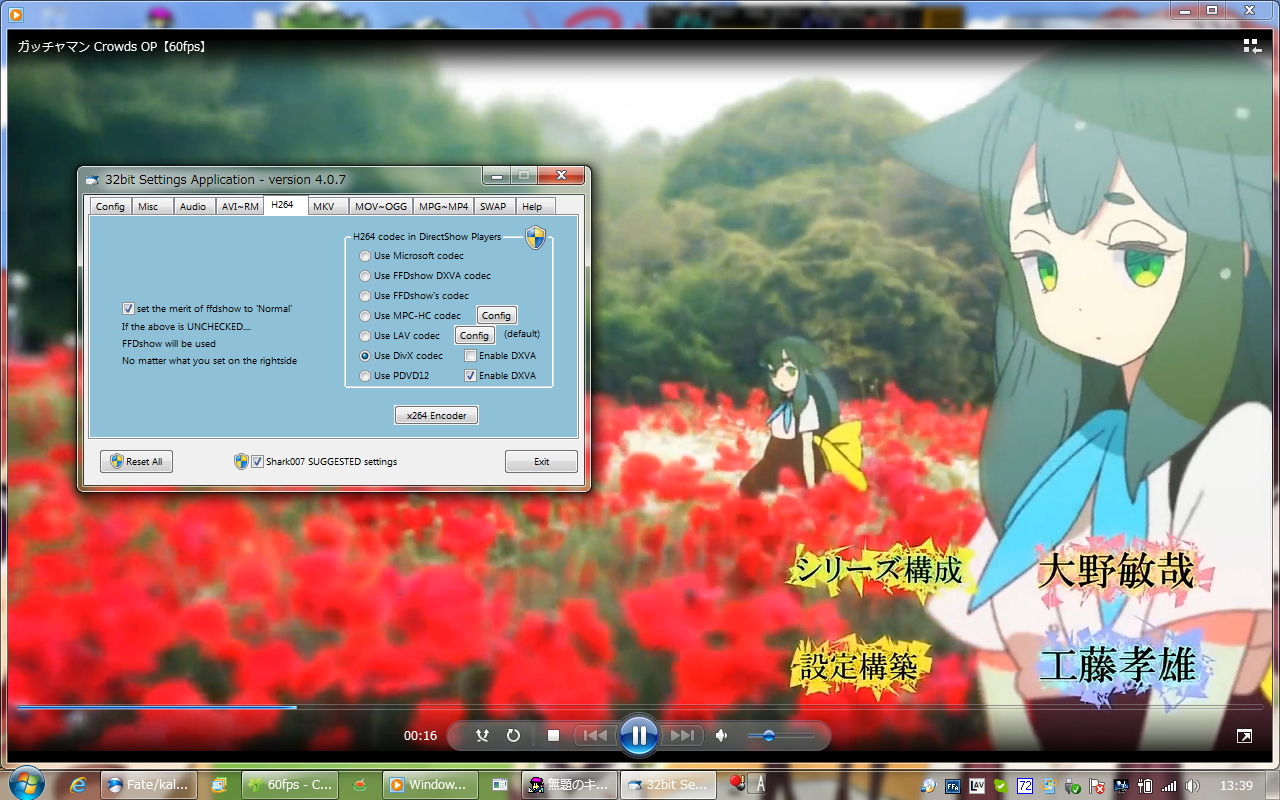Enable DXVA for the DivX codec
The width and height of the screenshot is (1280, 800).
[x=471, y=356]
